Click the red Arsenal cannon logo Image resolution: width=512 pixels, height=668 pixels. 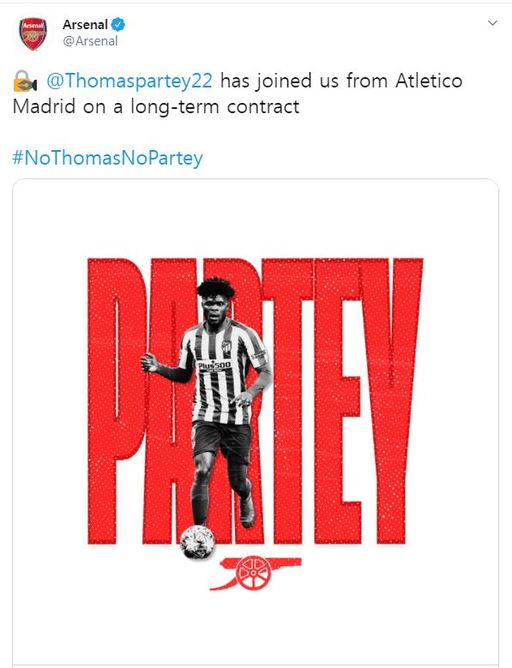[255, 573]
